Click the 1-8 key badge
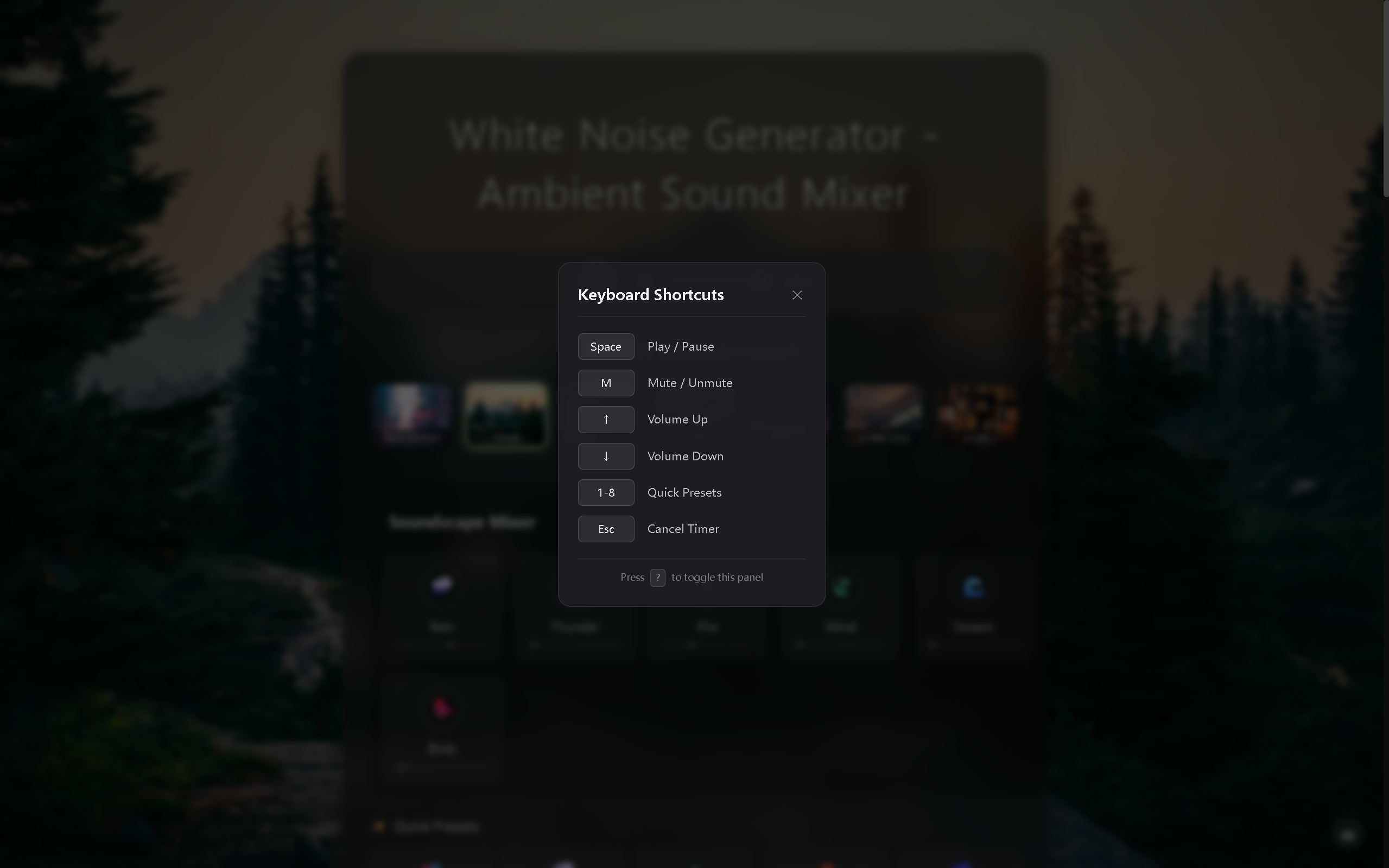Screen dimensions: 1389x868 pos(606,492)
